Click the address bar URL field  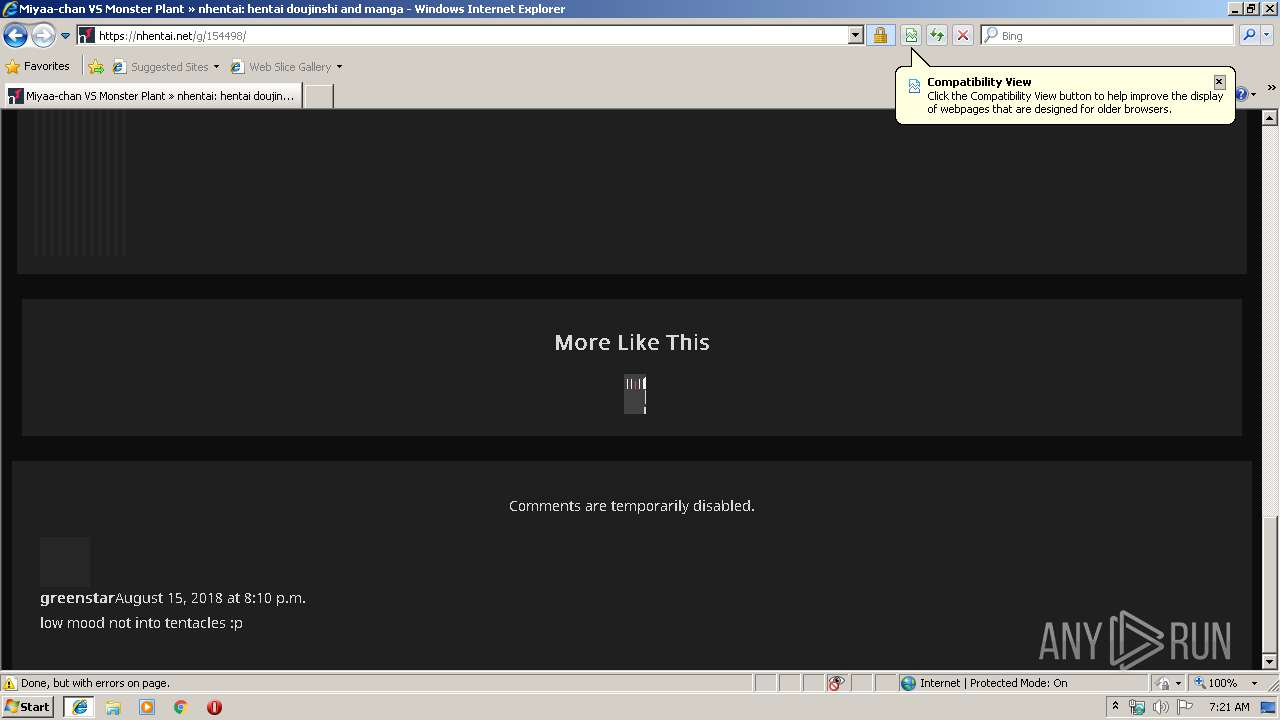click(x=471, y=36)
